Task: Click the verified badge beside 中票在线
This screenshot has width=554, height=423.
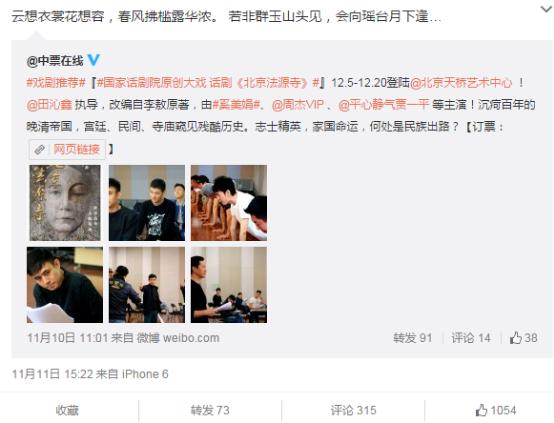Action: point(93,60)
